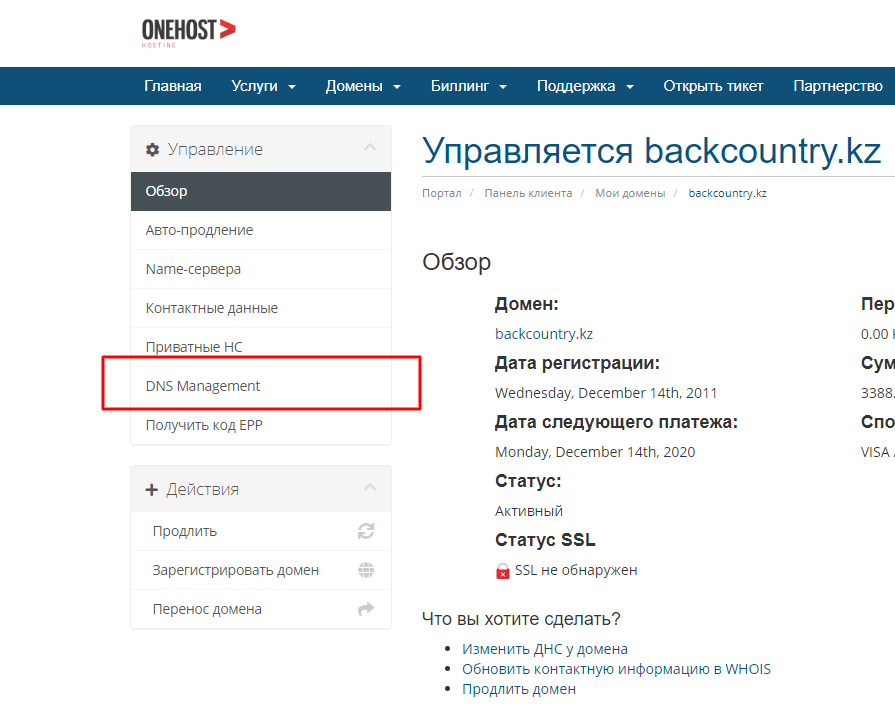Click Перенос домена action
This screenshot has width=895, height=712.
[x=261, y=609]
